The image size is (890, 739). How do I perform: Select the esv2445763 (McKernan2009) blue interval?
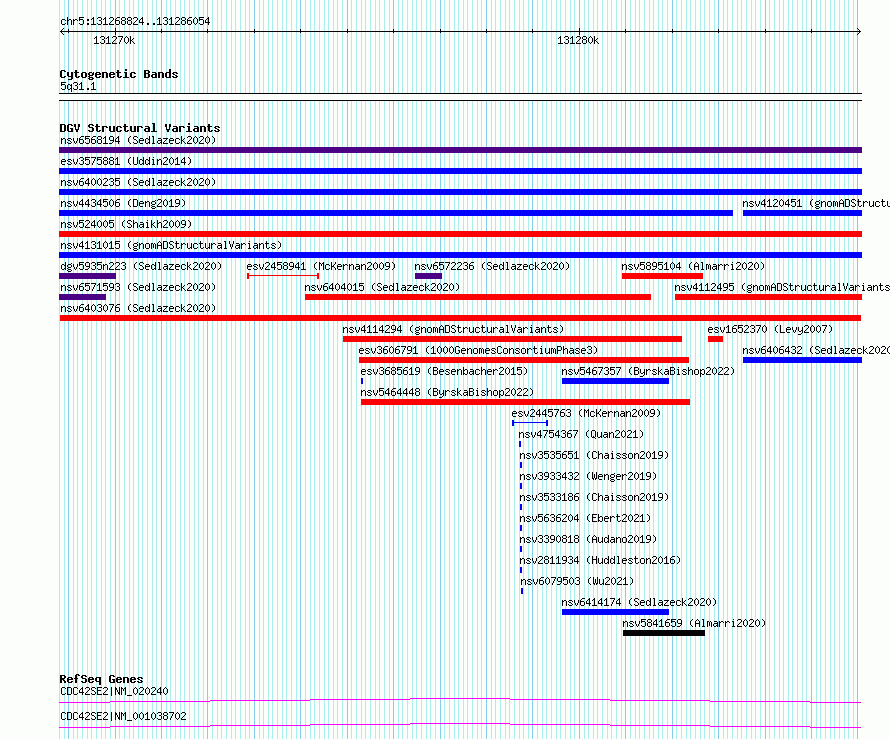click(x=530, y=423)
